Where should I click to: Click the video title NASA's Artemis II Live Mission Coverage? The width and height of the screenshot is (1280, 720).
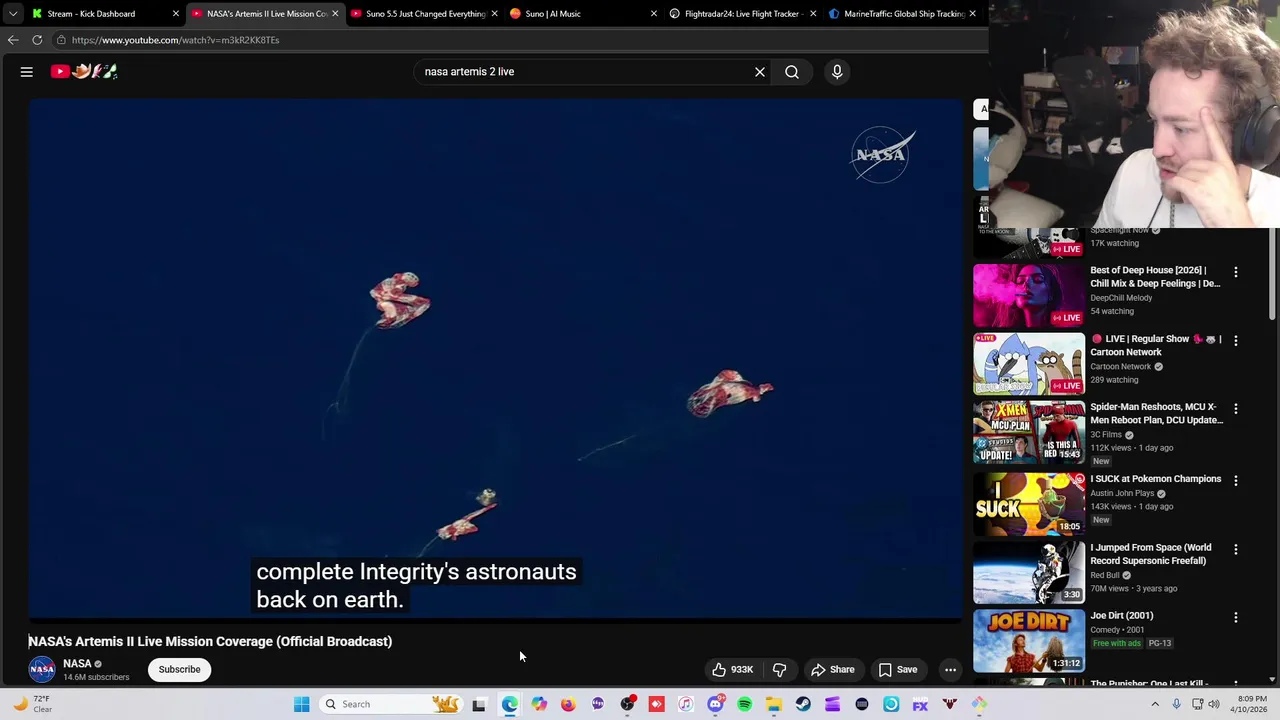pyautogui.click(x=210, y=642)
